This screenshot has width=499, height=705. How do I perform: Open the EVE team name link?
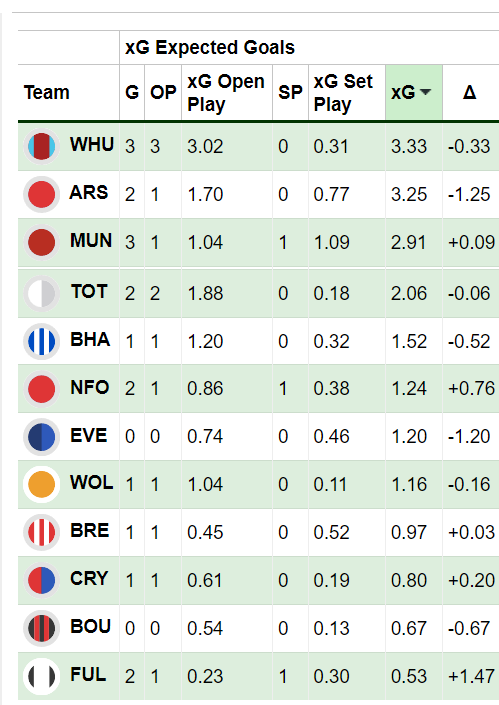(89, 435)
